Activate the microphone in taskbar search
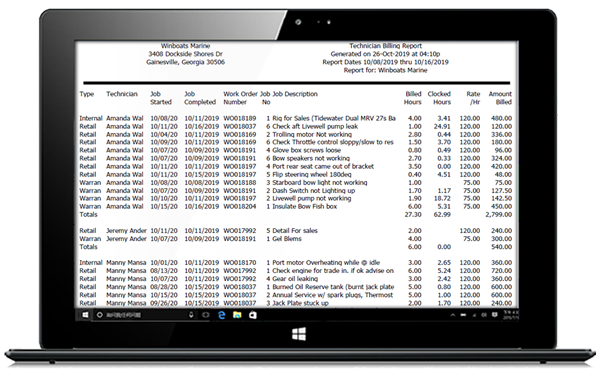The height and width of the screenshot is (374, 600). coord(191,315)
